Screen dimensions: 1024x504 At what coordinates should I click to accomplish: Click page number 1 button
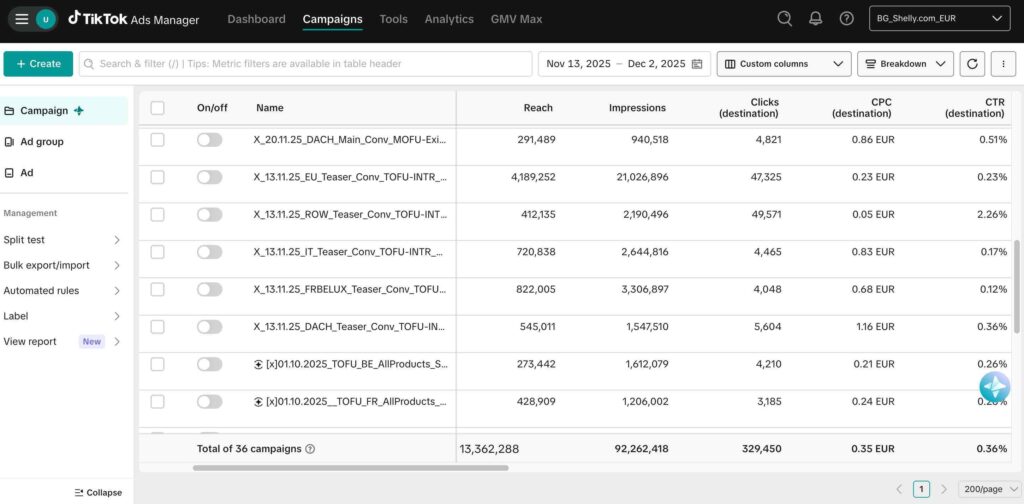coord(921,489)
